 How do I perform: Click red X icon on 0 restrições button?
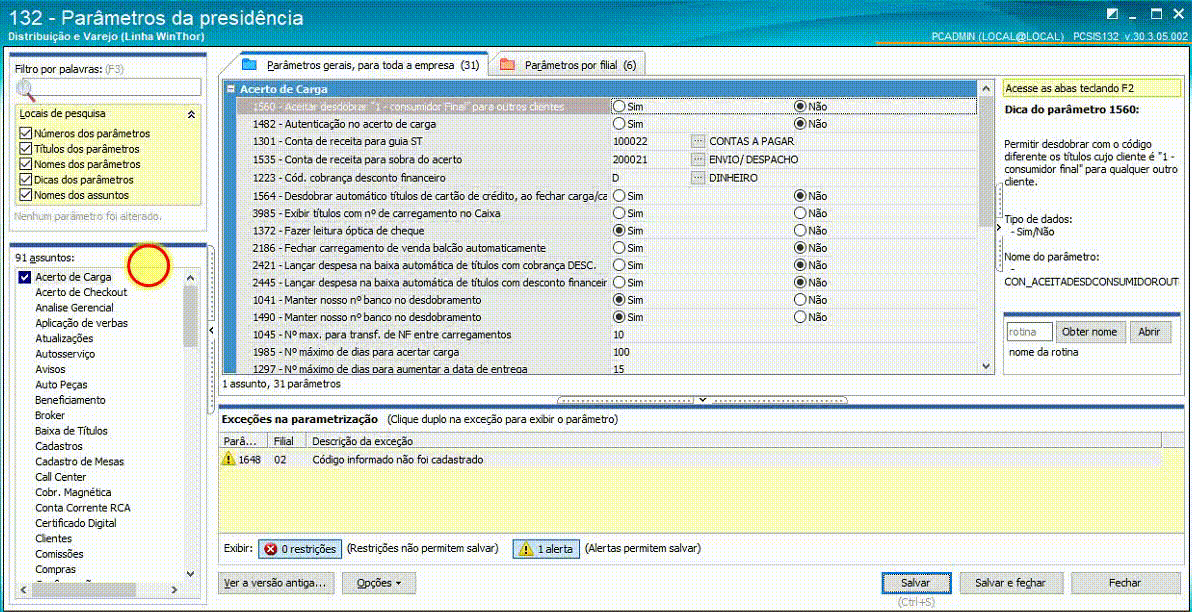click(270, 549)
